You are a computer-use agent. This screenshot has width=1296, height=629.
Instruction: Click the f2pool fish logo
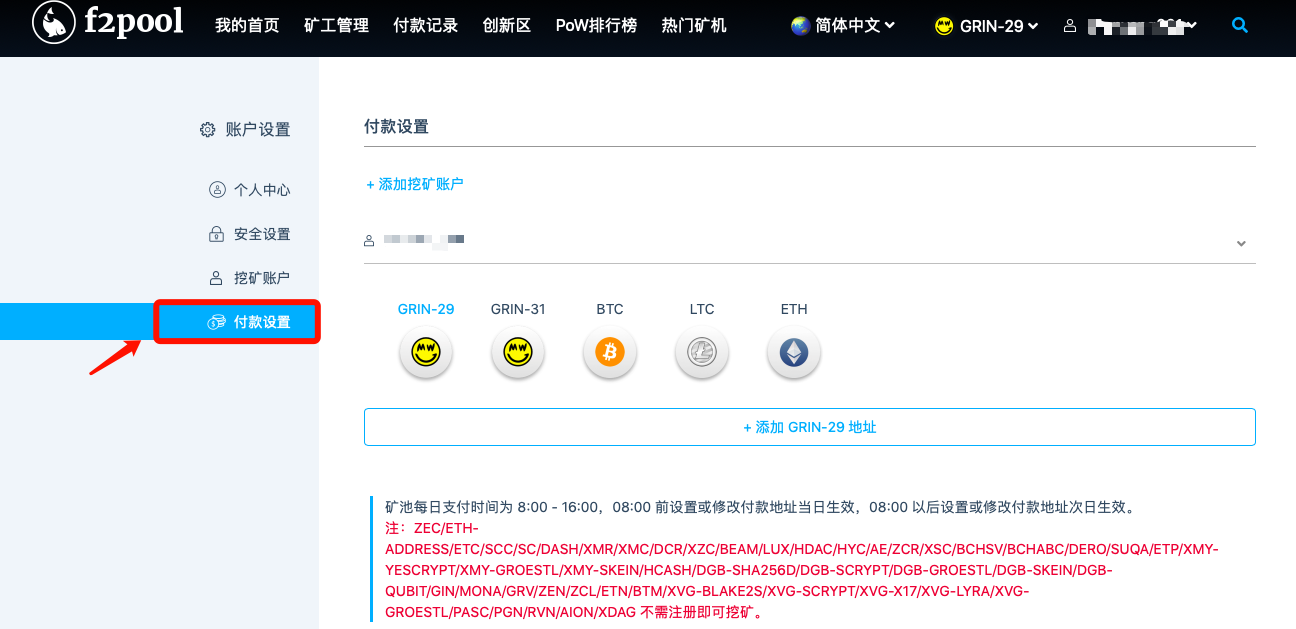pos(54,24)
